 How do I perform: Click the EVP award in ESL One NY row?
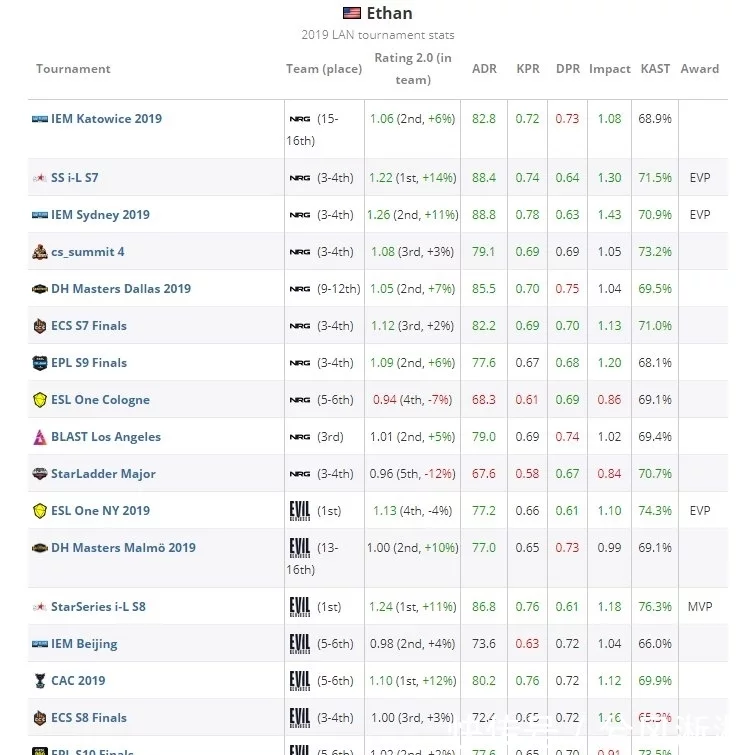(x=700, y=511)
